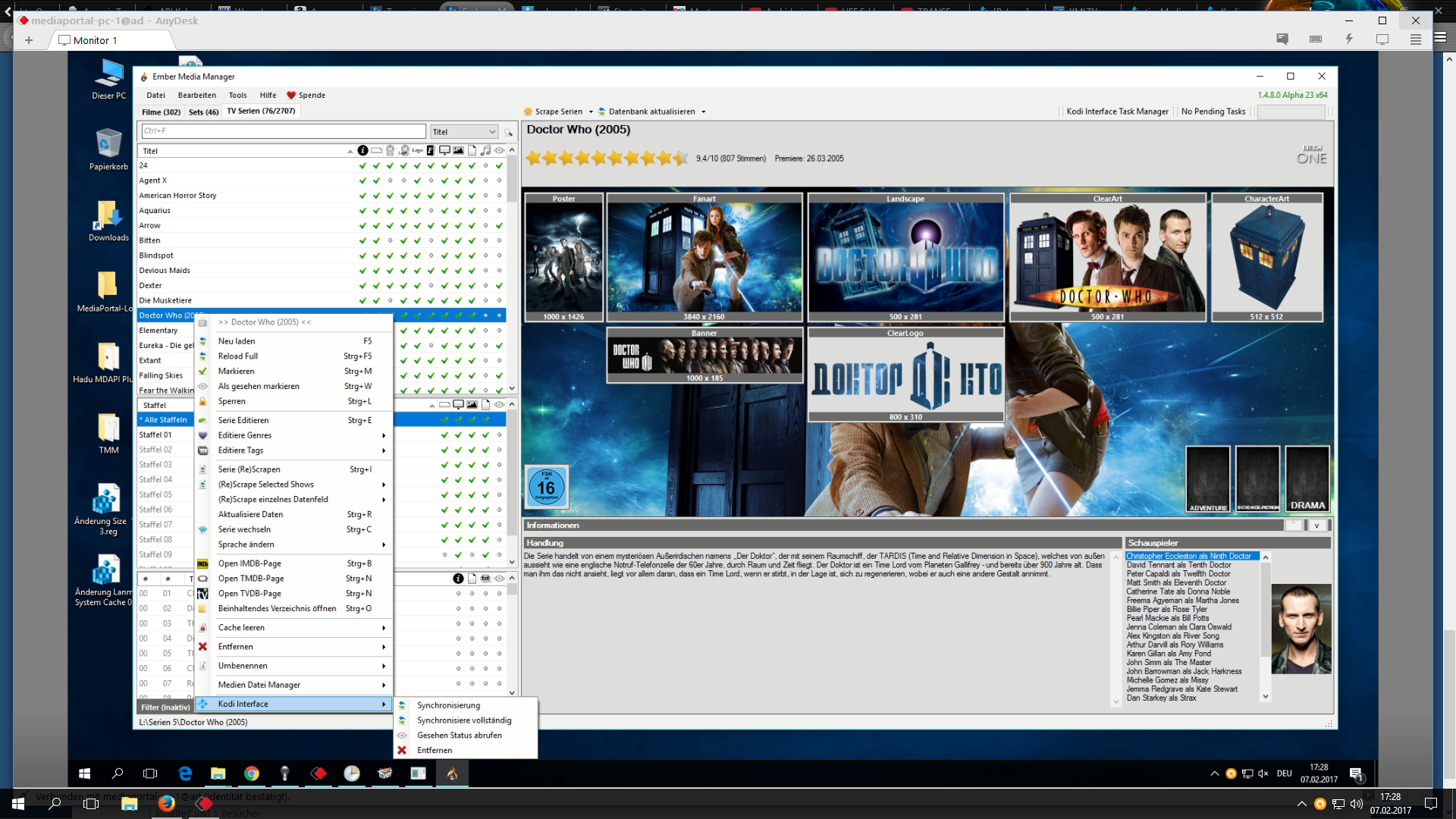The height and width of the screenshot is (819, 1456).
Task: Click the Informationen panel collapse v button
Action: coord(1317,526)
